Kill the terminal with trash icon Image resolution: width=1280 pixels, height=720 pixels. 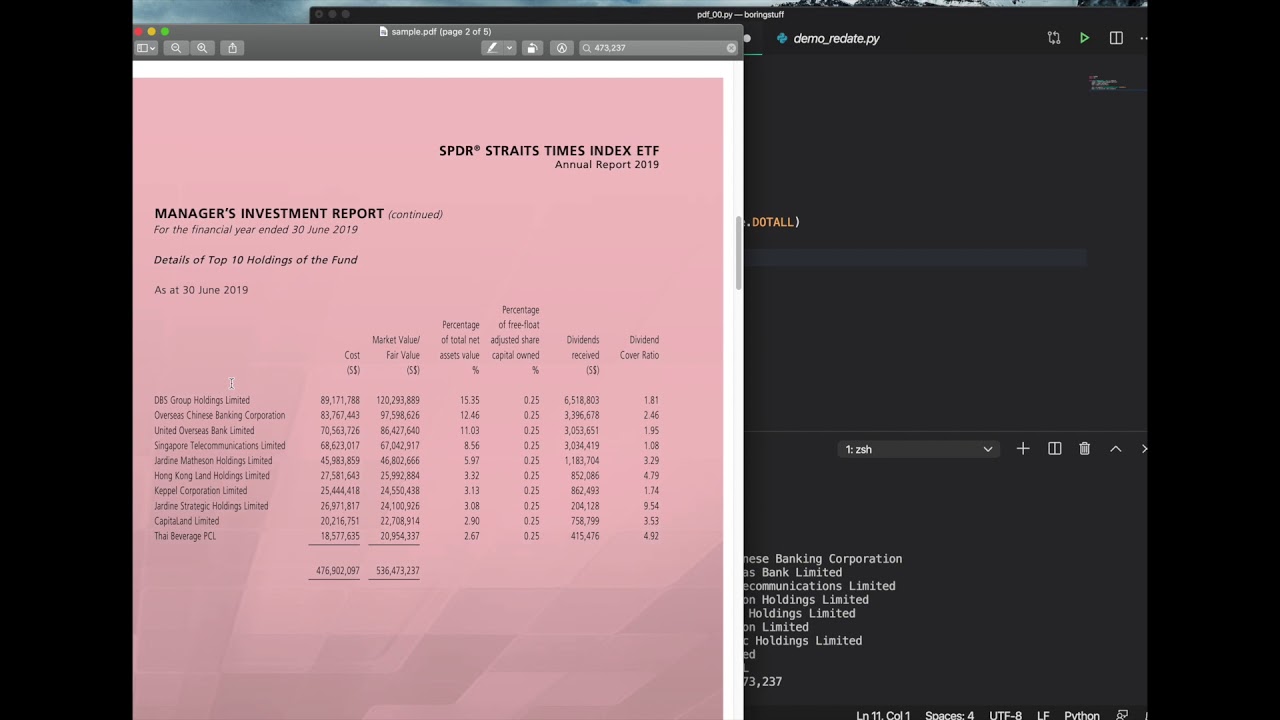(x=1084, y=449)
